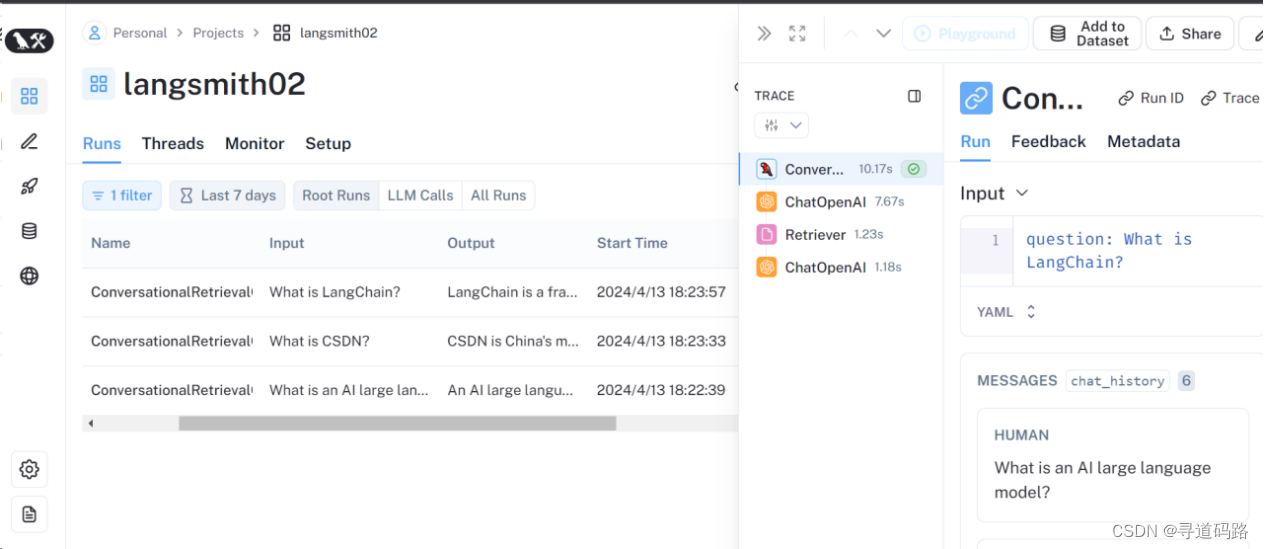Select the ChatOpenAI 1.18s trace step
This screenshot has width=1264, height=549.
pos(841,267)
